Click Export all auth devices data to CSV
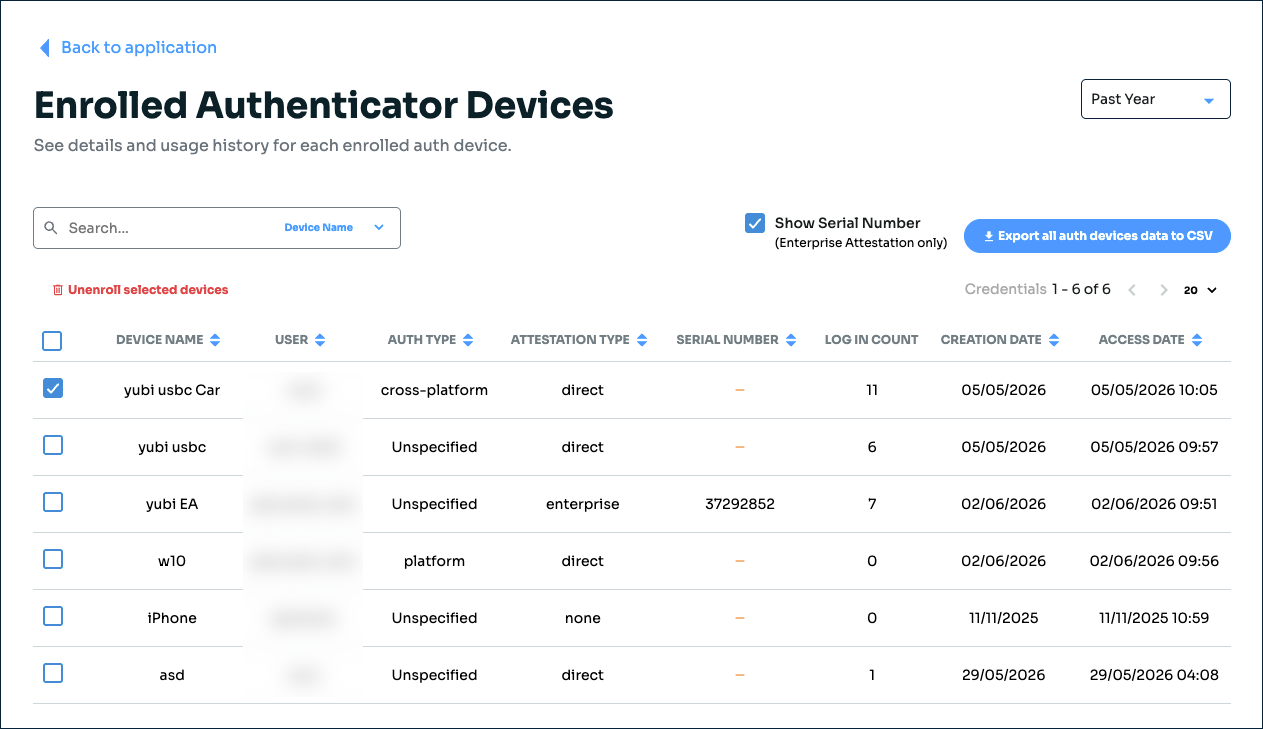Screen dimensions: 1263x729 1097,236
